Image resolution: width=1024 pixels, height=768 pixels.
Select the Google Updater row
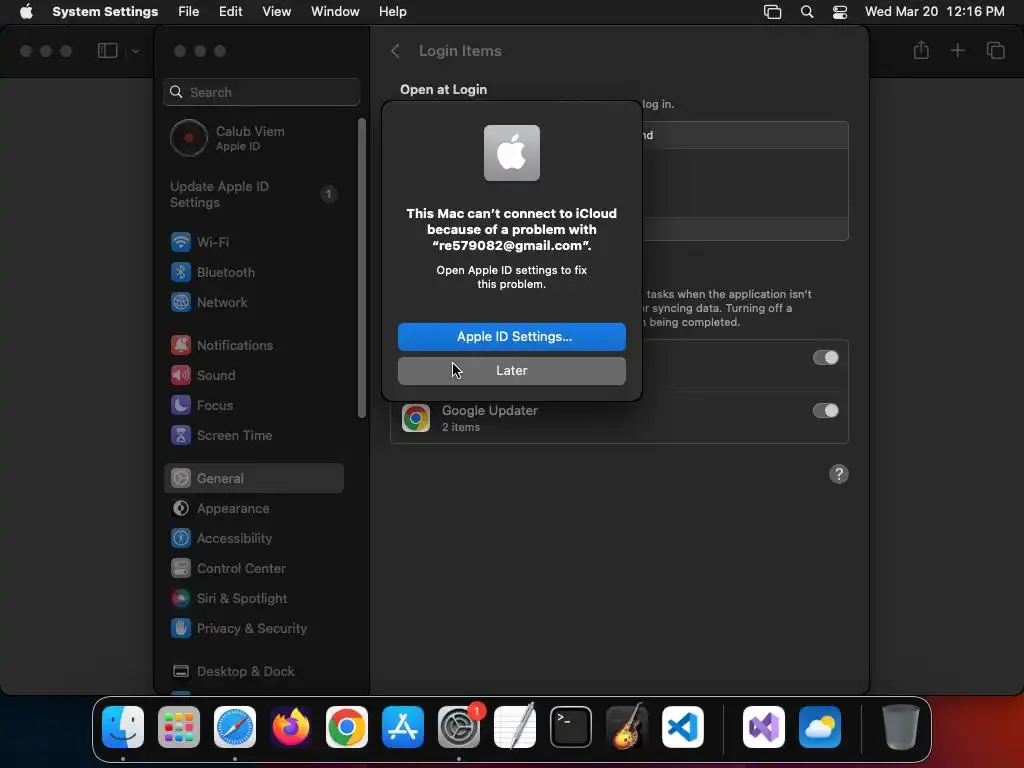click(x=619, y=418)
